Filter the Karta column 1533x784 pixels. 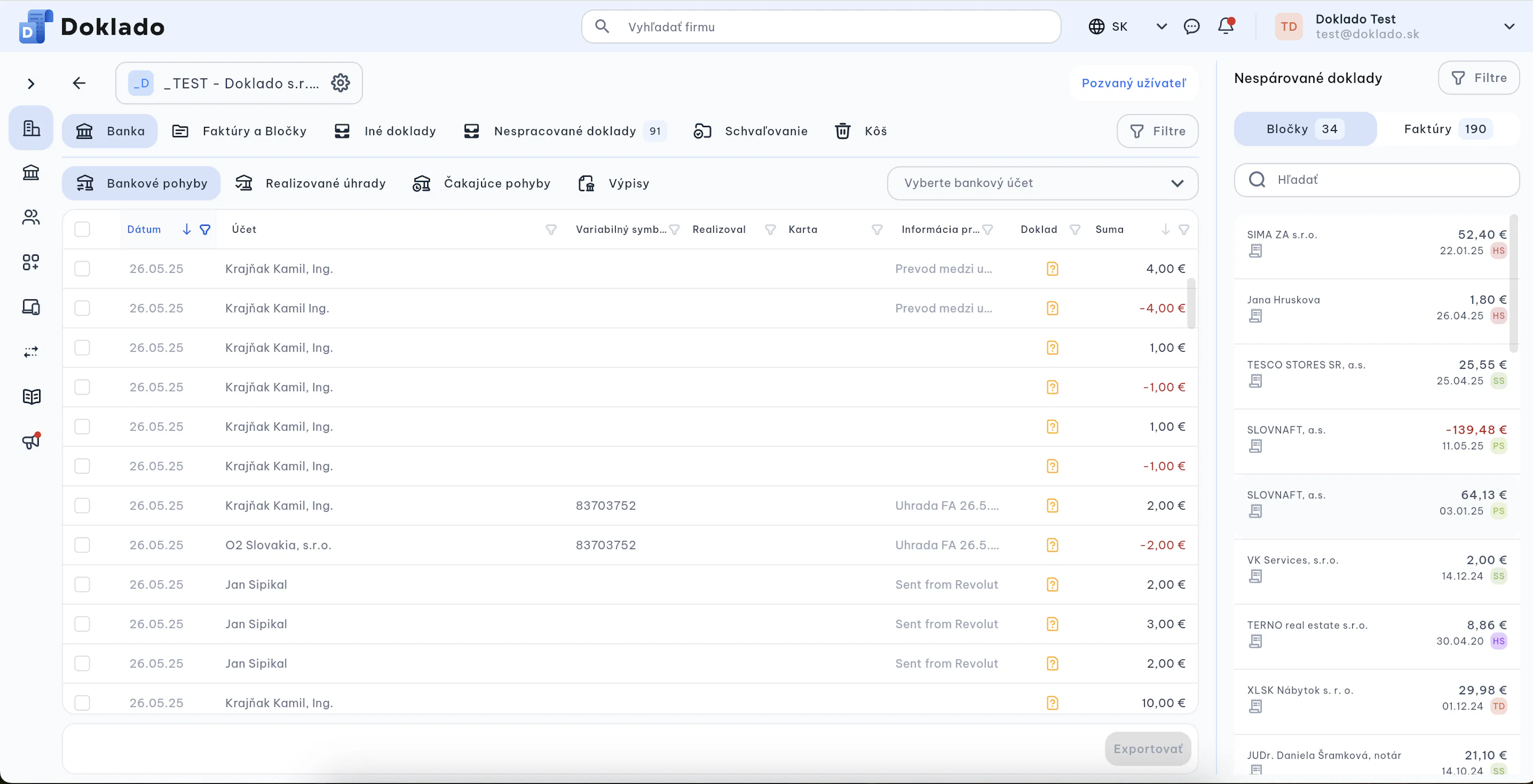click(877, 229)
